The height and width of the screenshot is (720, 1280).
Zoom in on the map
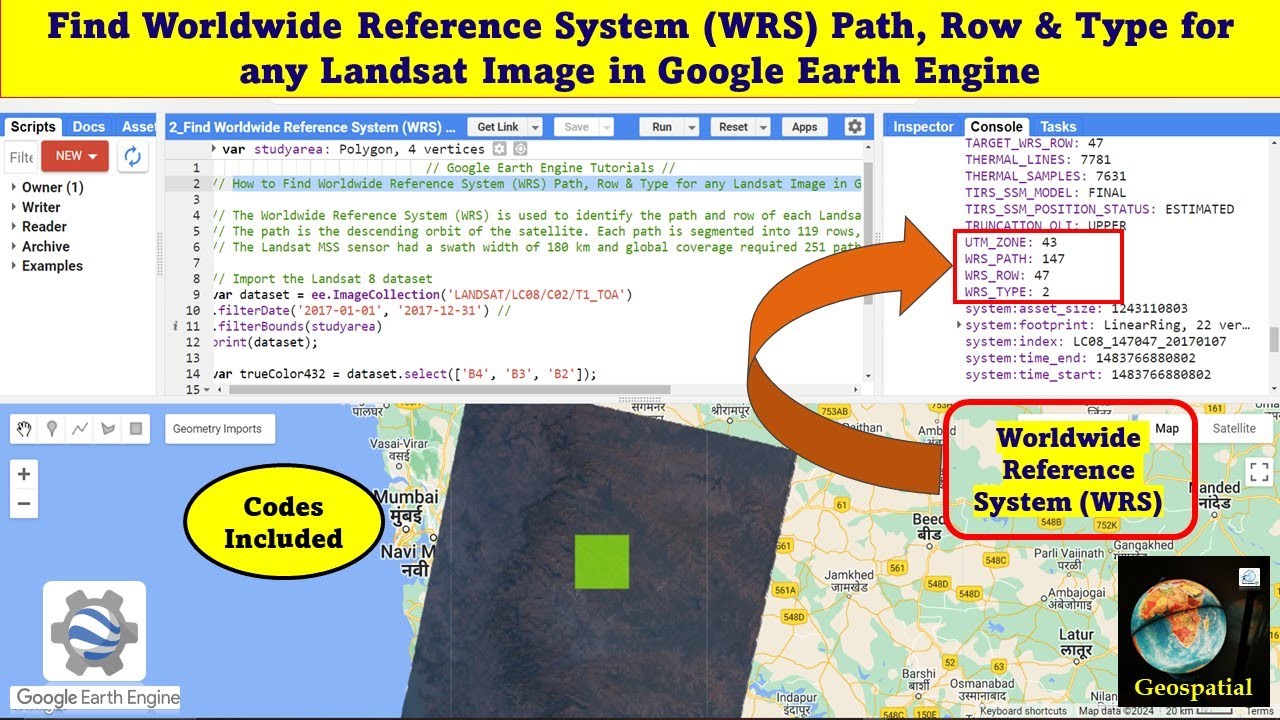point(24,474)
